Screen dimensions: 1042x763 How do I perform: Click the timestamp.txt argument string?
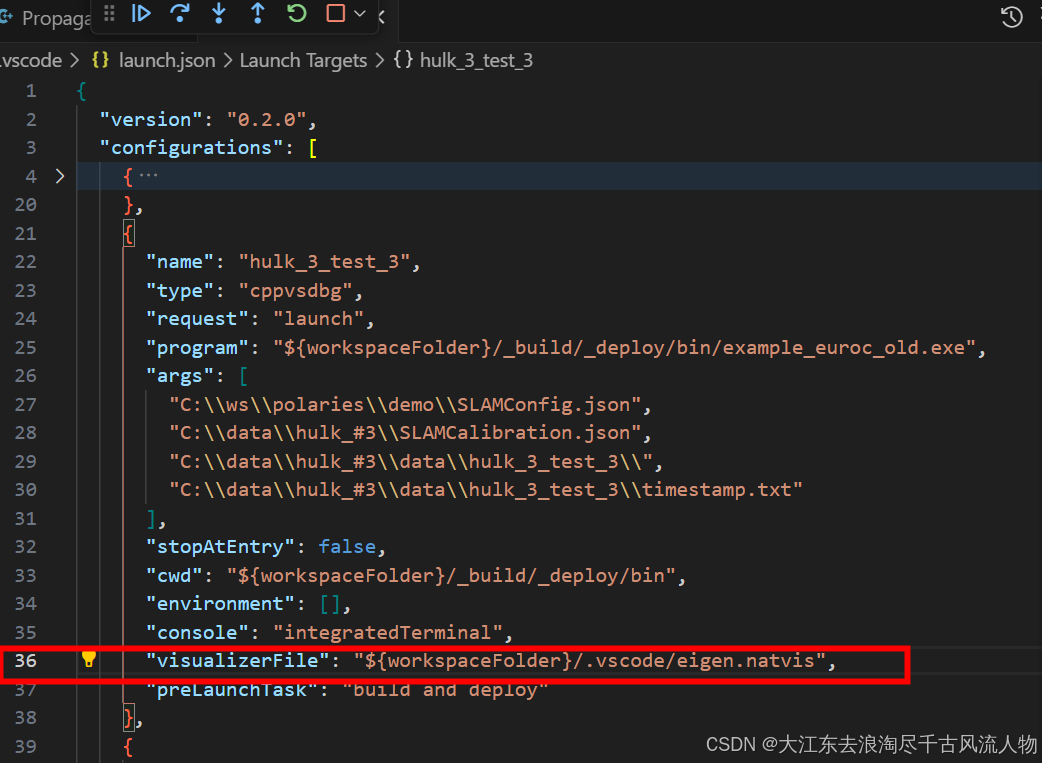point(486,490)
